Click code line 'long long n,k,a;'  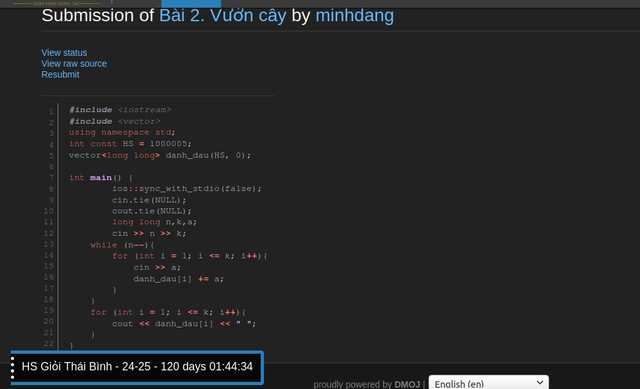(x=154, y=222)
